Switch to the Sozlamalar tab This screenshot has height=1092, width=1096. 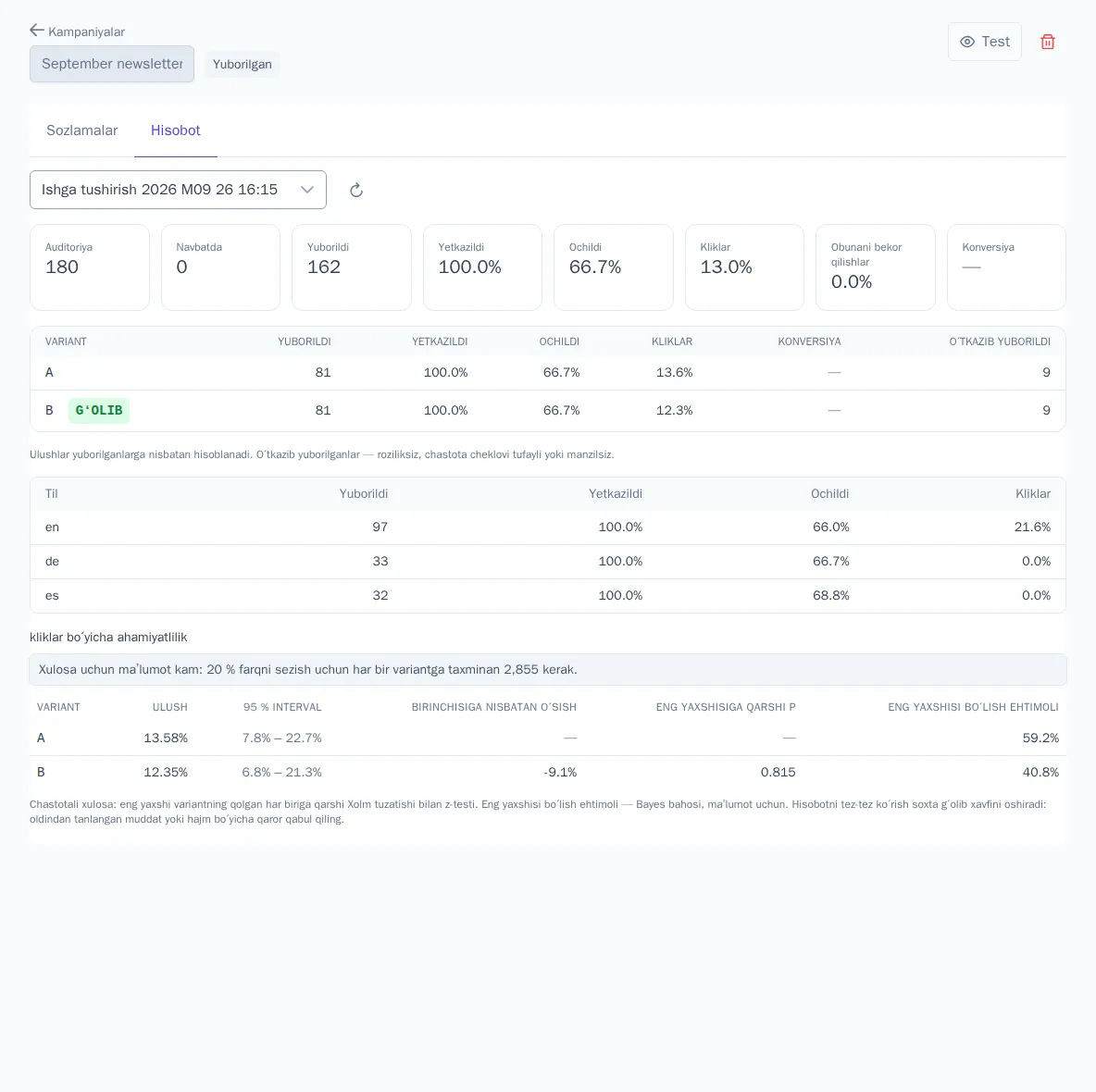click(81, 130)
